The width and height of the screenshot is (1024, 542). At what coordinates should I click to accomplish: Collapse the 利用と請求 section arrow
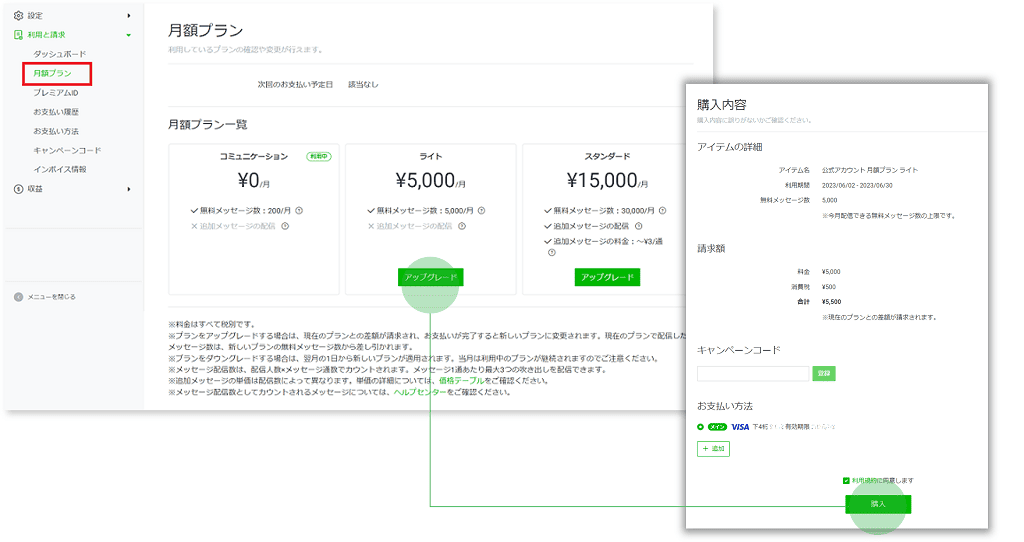(128, 35)
